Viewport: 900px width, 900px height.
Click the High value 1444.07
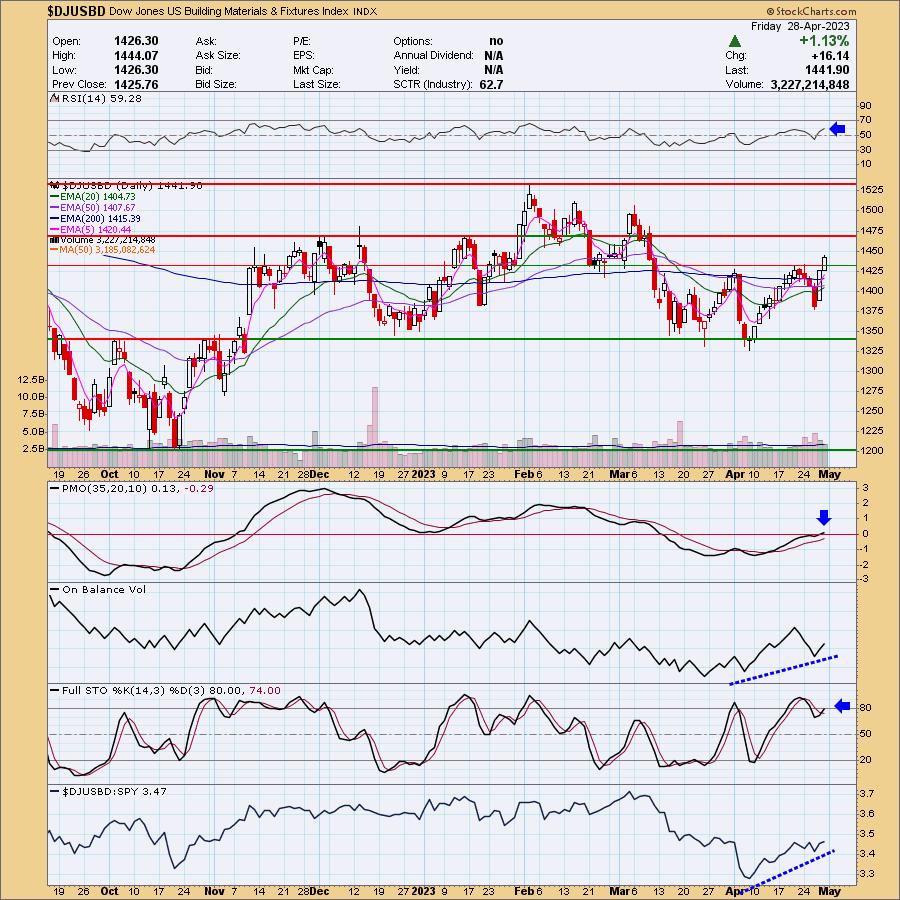pyautogui.click(x=136, y=56)
